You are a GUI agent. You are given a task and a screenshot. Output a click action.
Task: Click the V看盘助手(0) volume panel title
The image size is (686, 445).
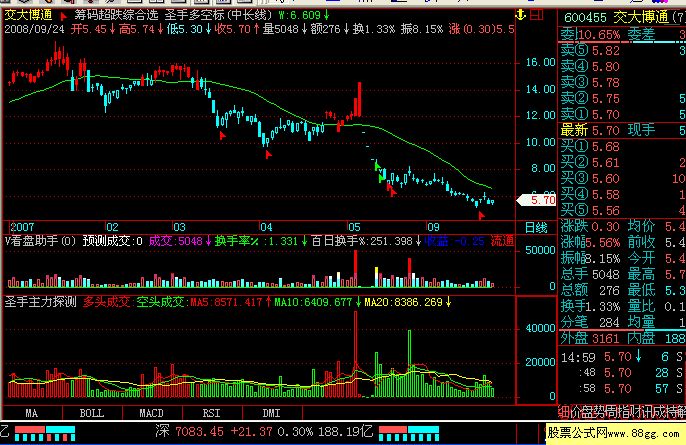(x=40, y=241)
